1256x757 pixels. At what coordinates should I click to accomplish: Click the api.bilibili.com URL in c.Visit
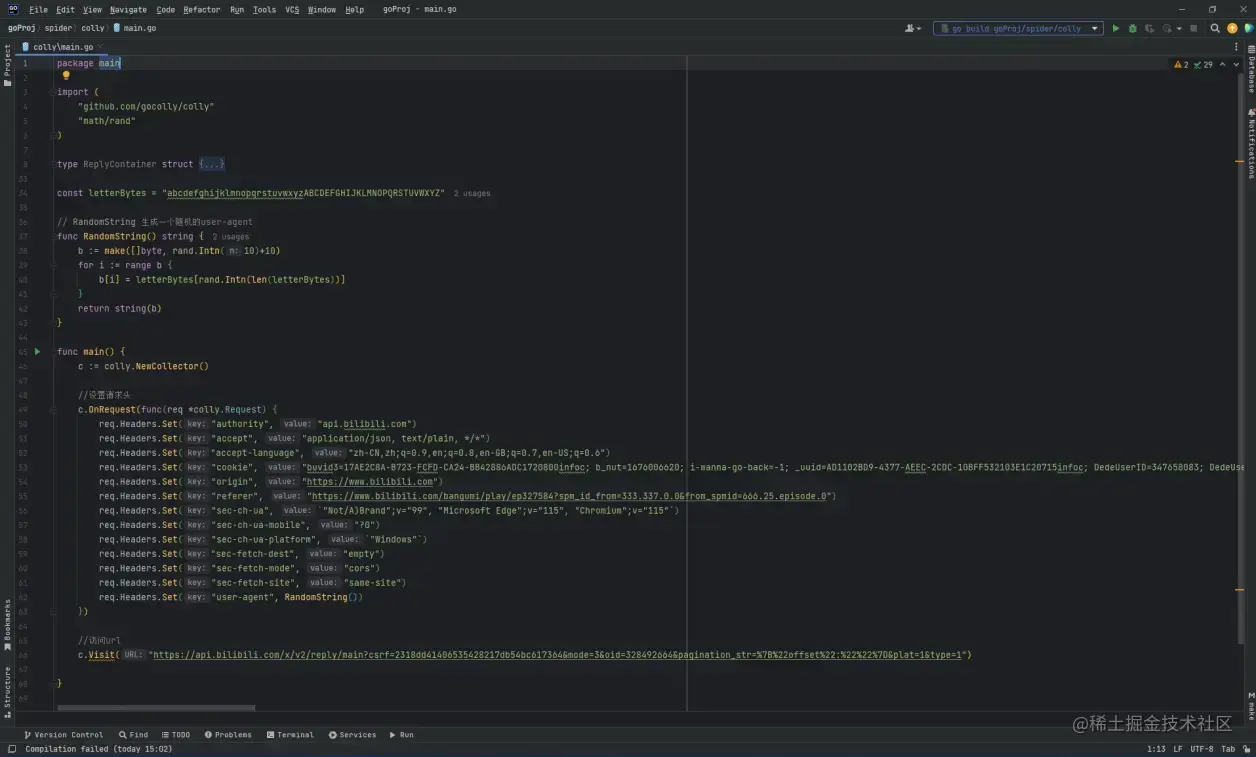(x=558, y=655)
